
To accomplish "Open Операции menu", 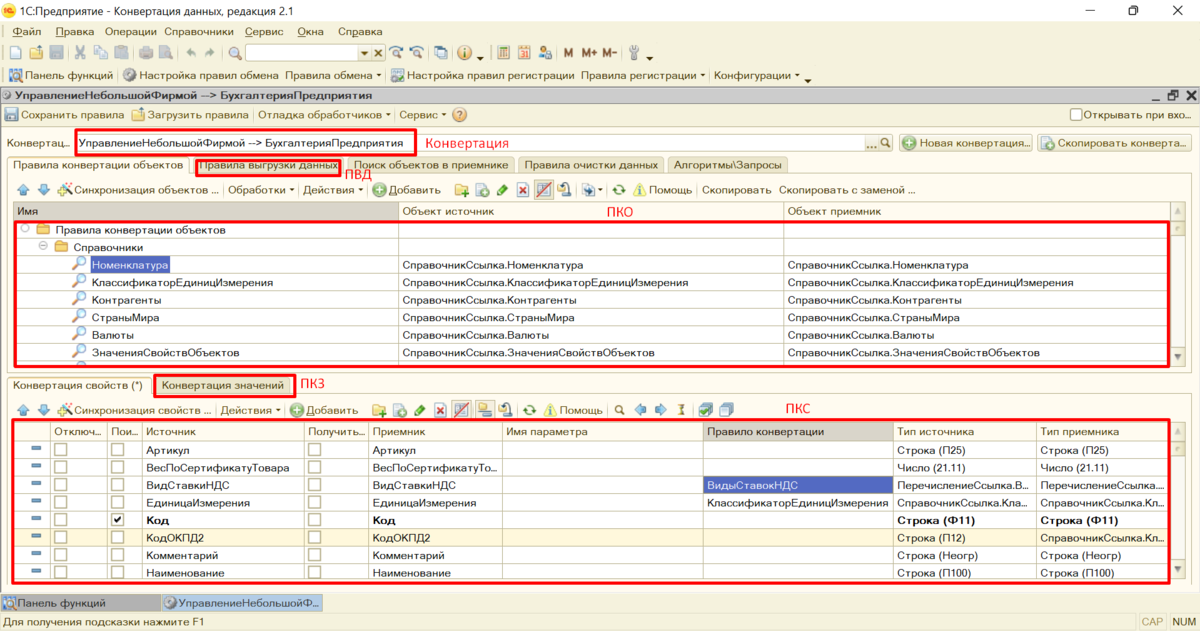I will pos(130,32).
